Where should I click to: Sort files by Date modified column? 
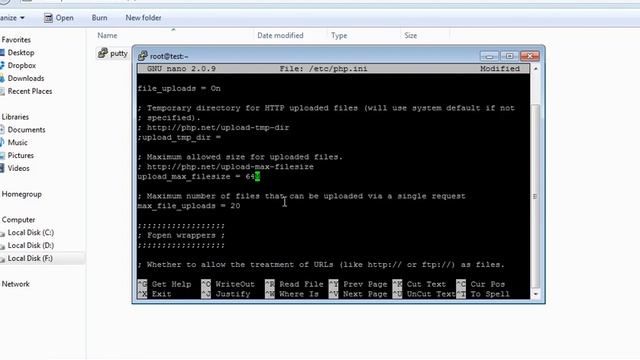(x=280, y=36)
